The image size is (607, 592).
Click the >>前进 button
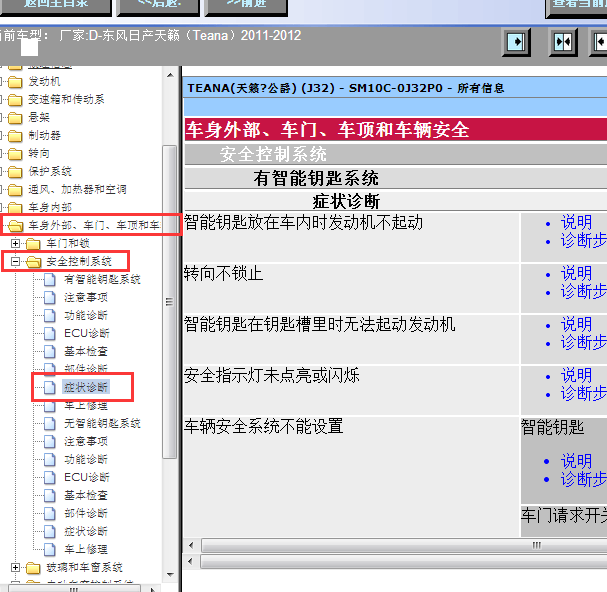click(246, 6)
